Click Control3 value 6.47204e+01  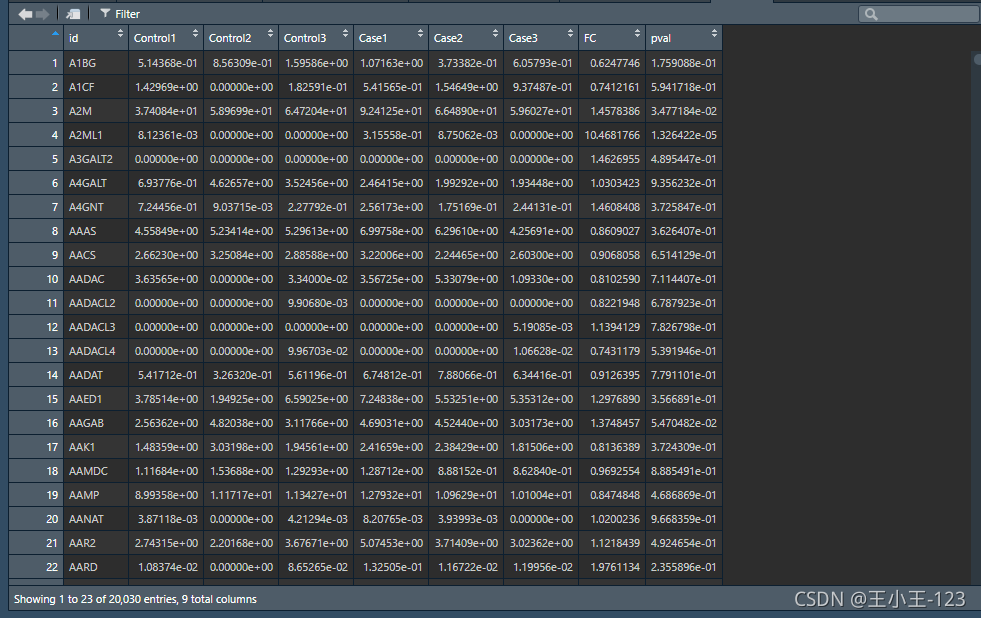[317, 111]
